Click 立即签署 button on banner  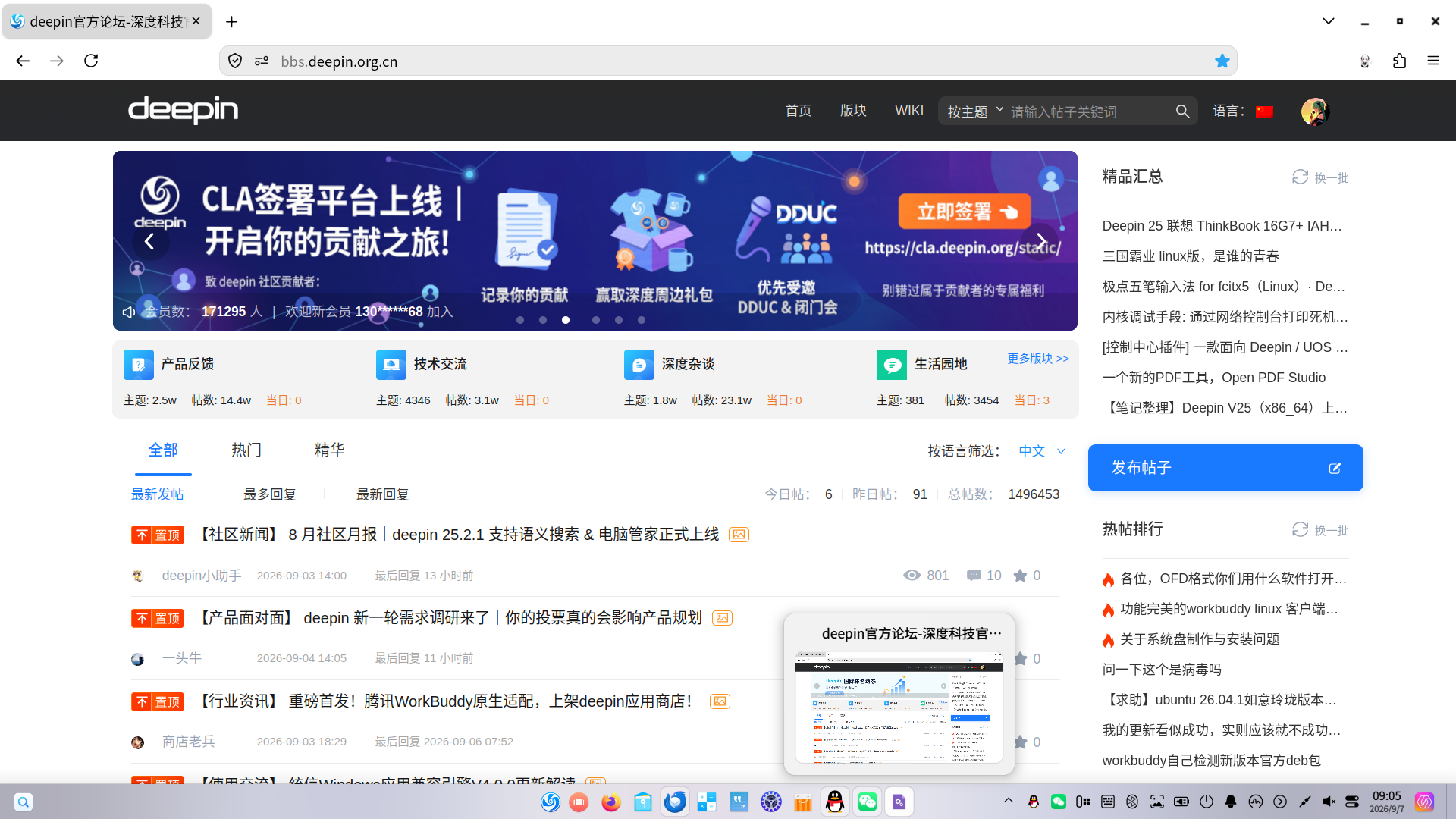pyautogui.click(x=965, y=212)
